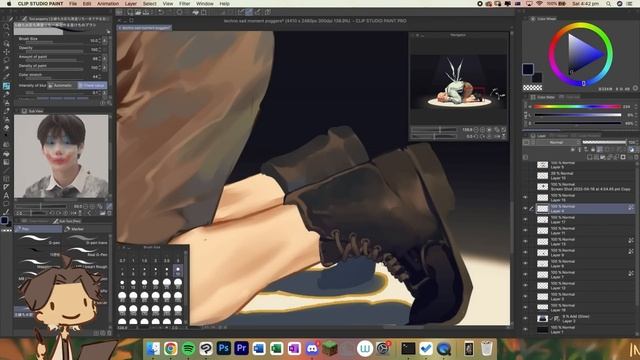
Task: Open Microsoft Excel from the dock
Action: click(x=276, y=349)
